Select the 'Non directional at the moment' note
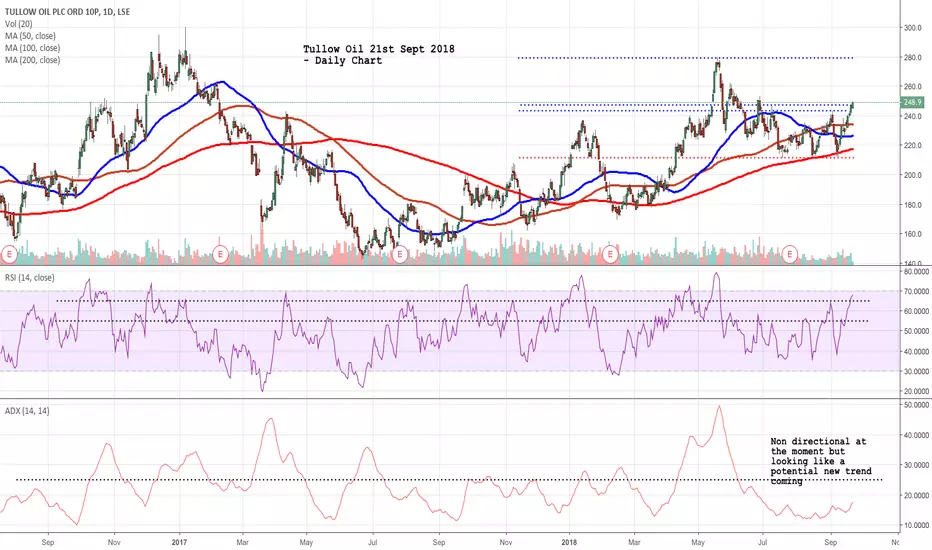Viewport: 932px width, 550px height. click(x=821, y=461)
